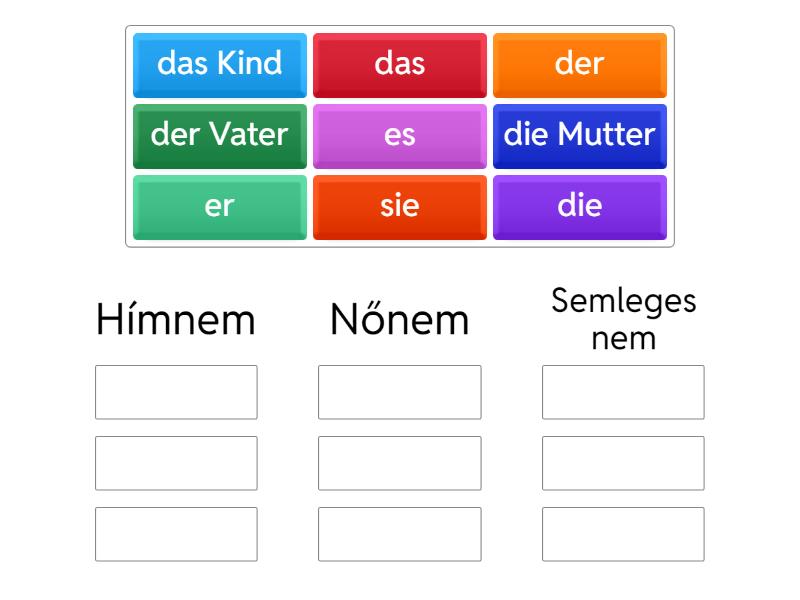Click the top empty box under Nőnem
Screen dimensions: 800x600
tap(400, 392)
